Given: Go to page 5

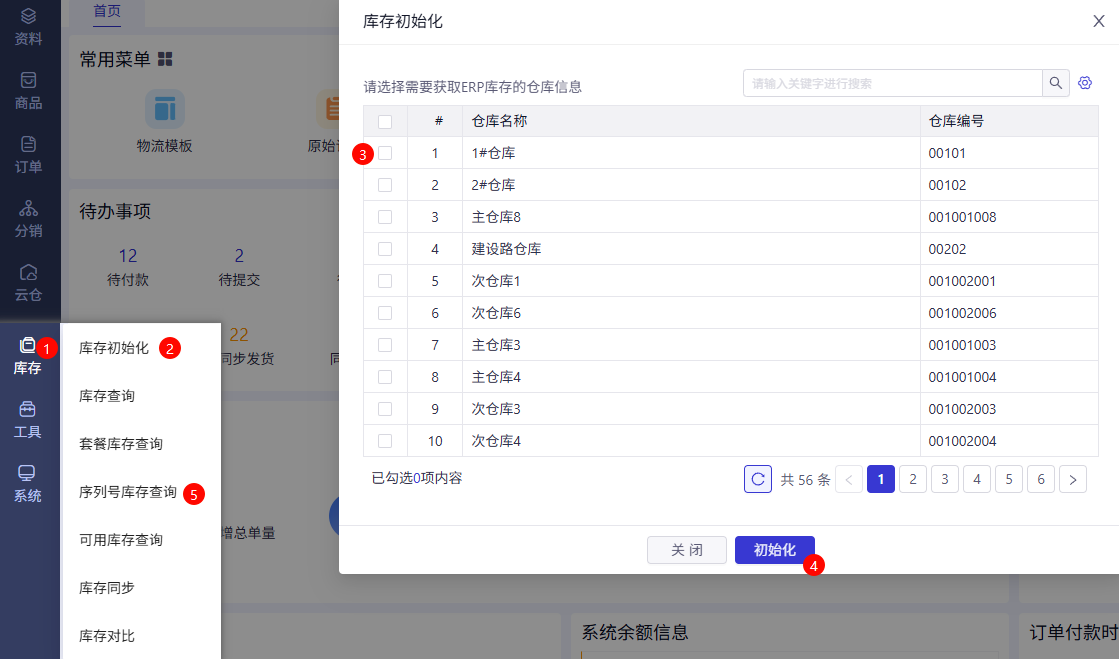Looking at the screenshot, I should (1009, 479).
